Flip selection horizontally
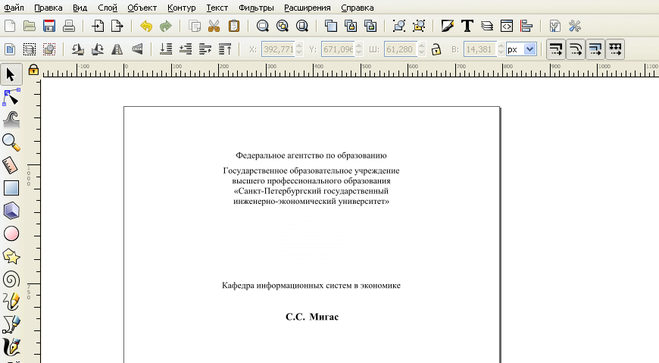The width and height of the screenshot is (659, 363). 117,49
